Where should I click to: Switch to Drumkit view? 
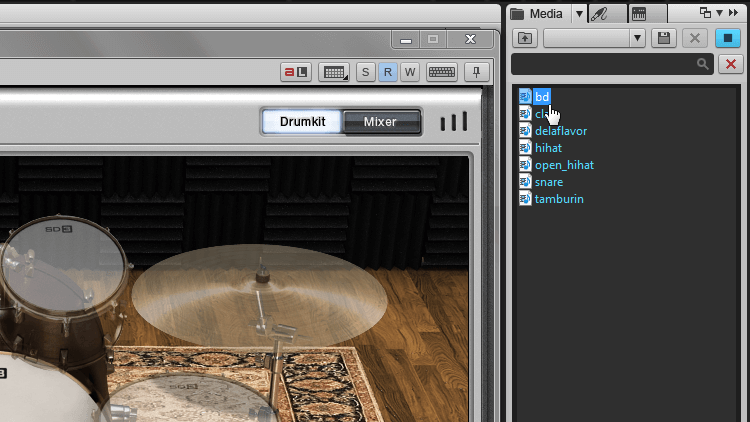pos(302,122)
